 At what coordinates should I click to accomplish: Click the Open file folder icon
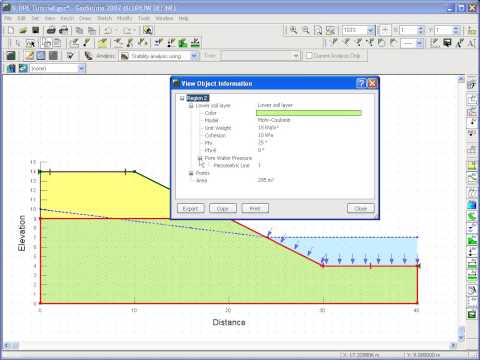23,30
